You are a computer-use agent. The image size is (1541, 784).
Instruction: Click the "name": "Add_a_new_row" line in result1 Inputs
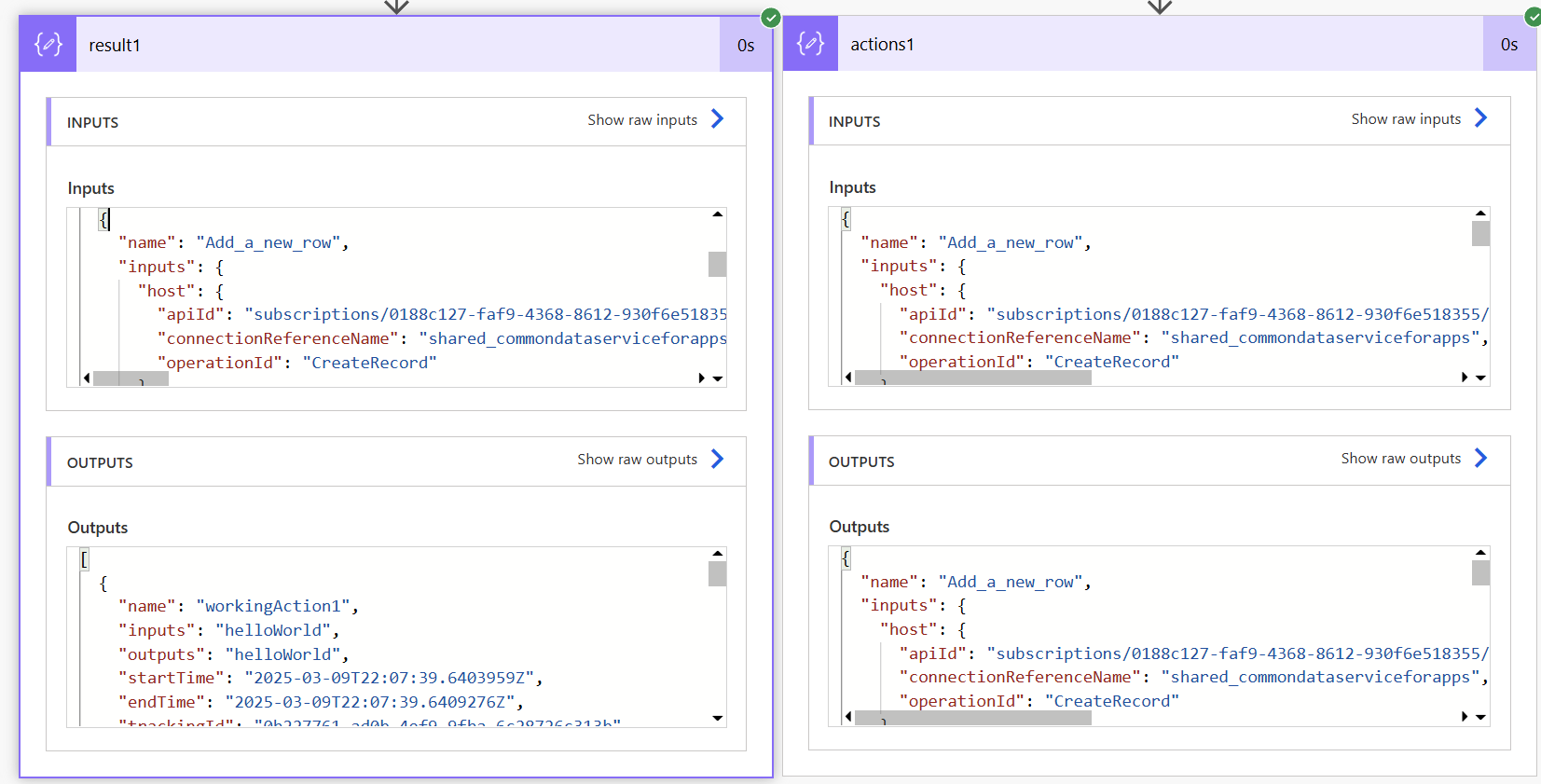coord(233,242)
